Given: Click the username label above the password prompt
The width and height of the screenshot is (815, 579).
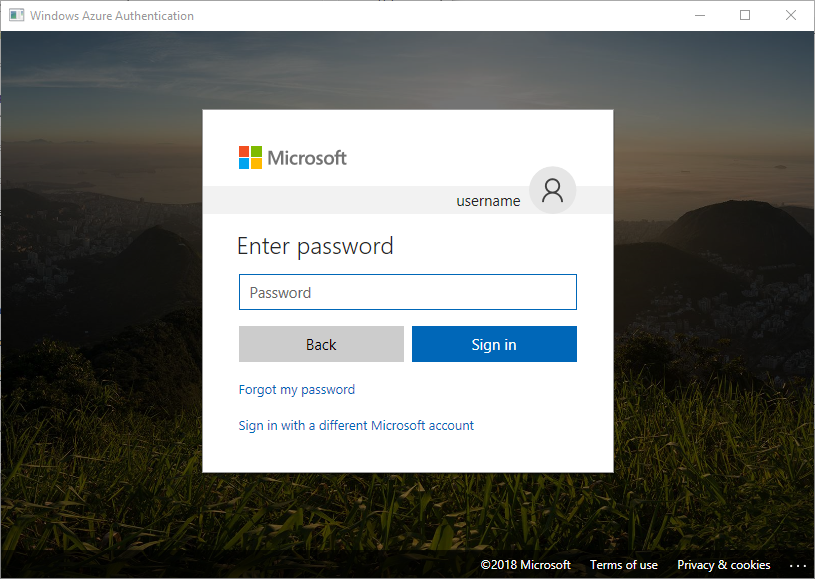Looking at the screenshot, I should (488, 200).
